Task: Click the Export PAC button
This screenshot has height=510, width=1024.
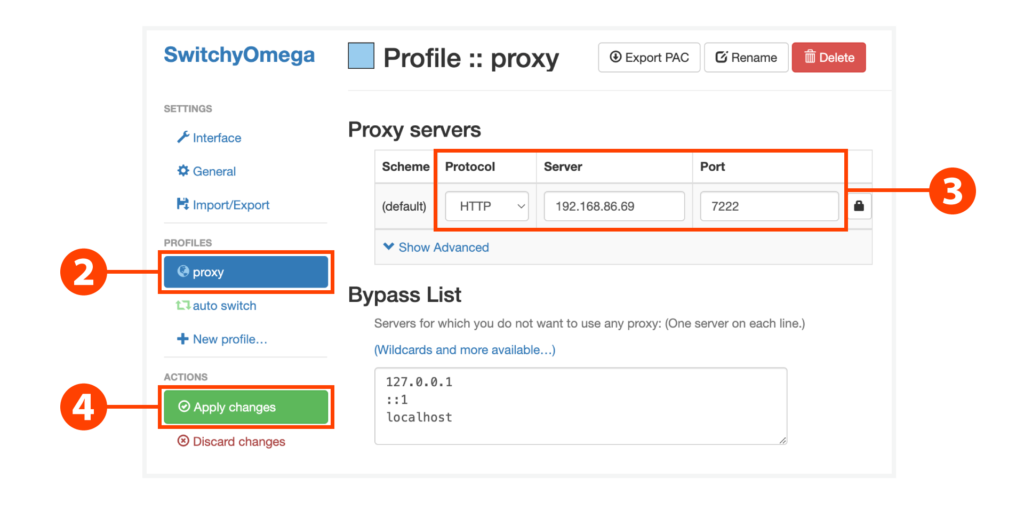Action: (x=648, y=57)
